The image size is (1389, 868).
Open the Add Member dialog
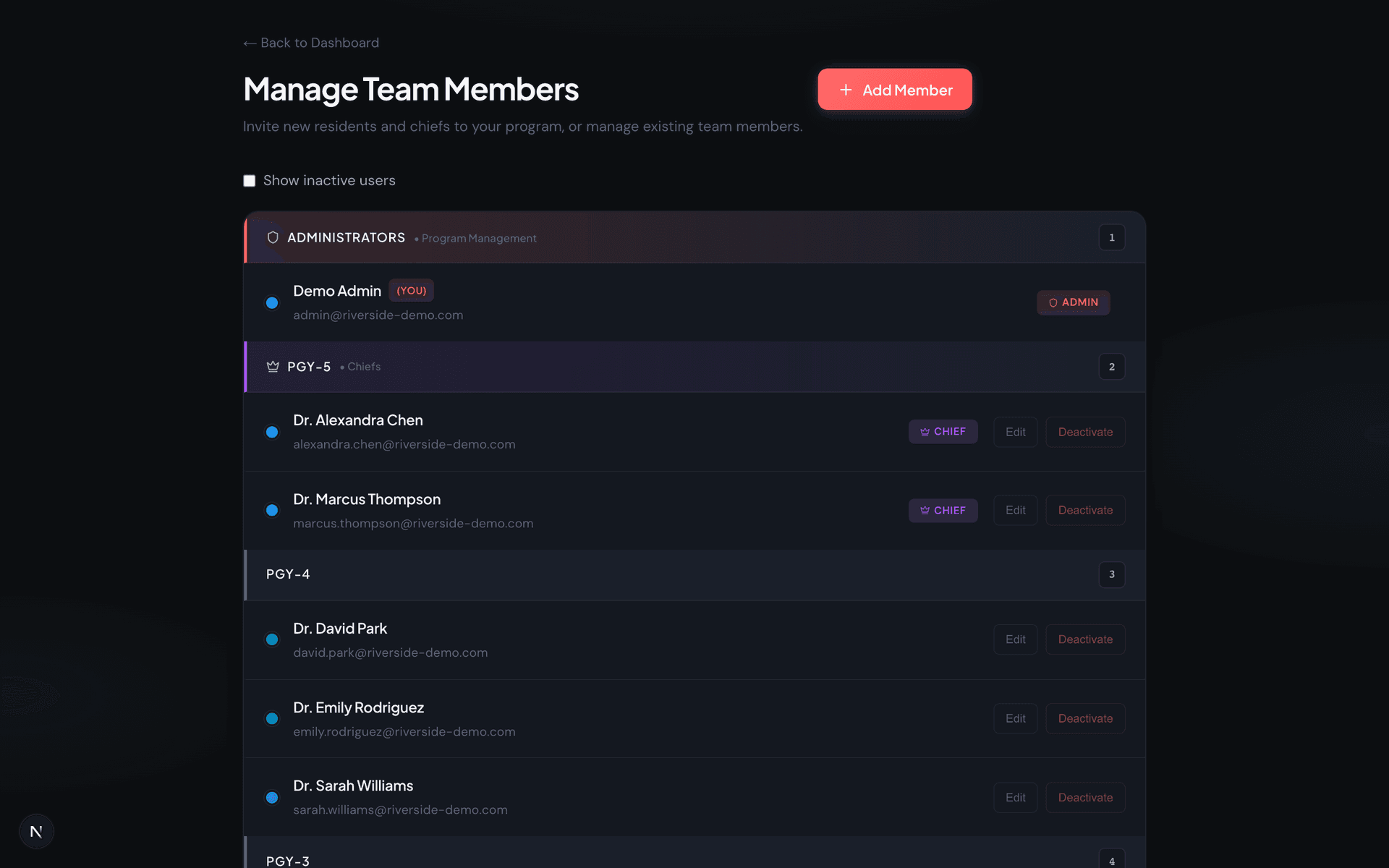[x=895, y=89]
